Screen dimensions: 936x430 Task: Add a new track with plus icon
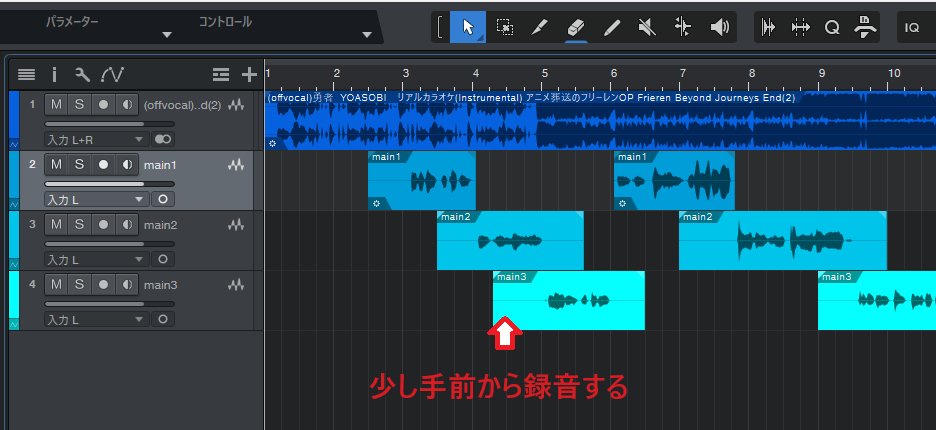click(248, 75)
